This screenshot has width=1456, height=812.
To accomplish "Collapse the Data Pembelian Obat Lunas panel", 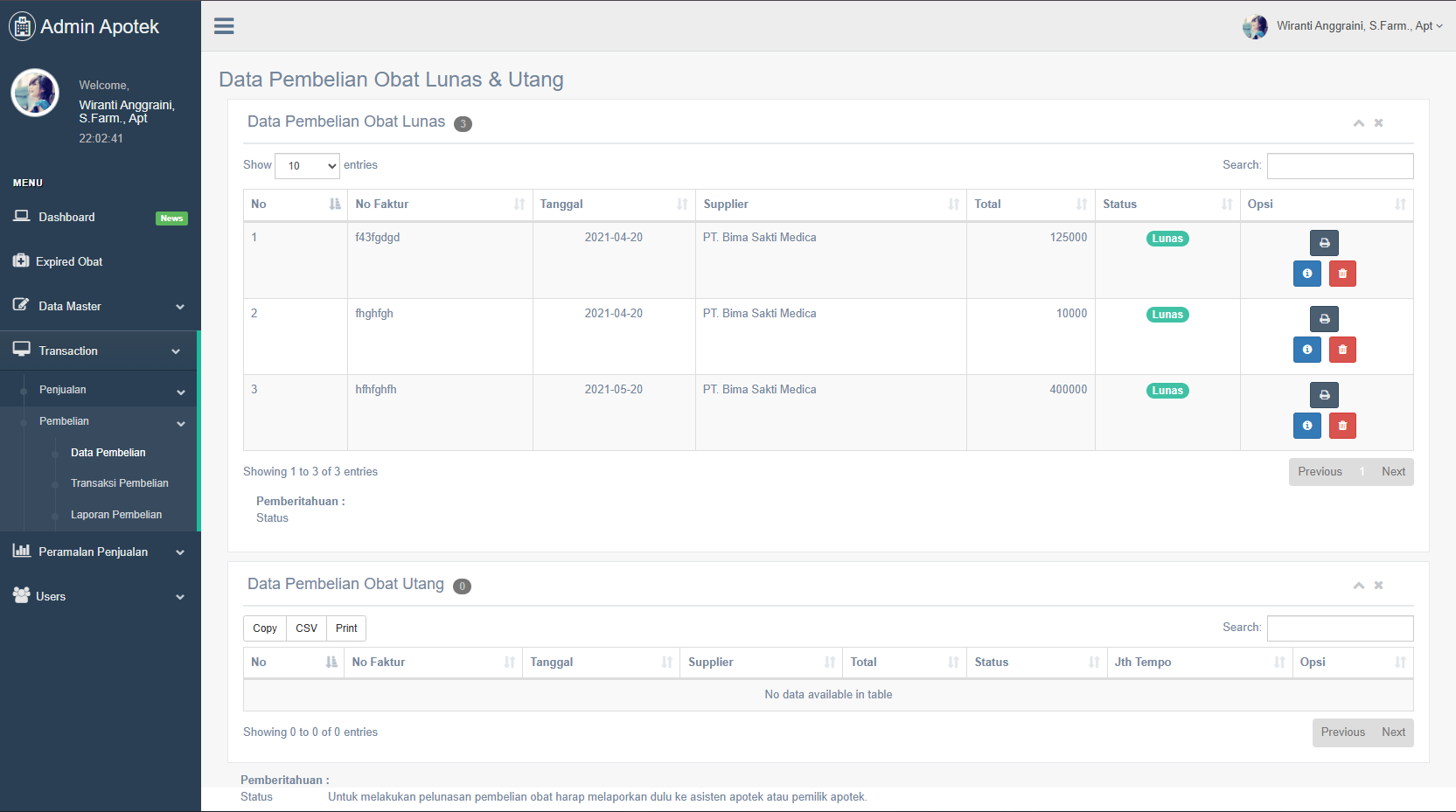I will [1358, 123].
